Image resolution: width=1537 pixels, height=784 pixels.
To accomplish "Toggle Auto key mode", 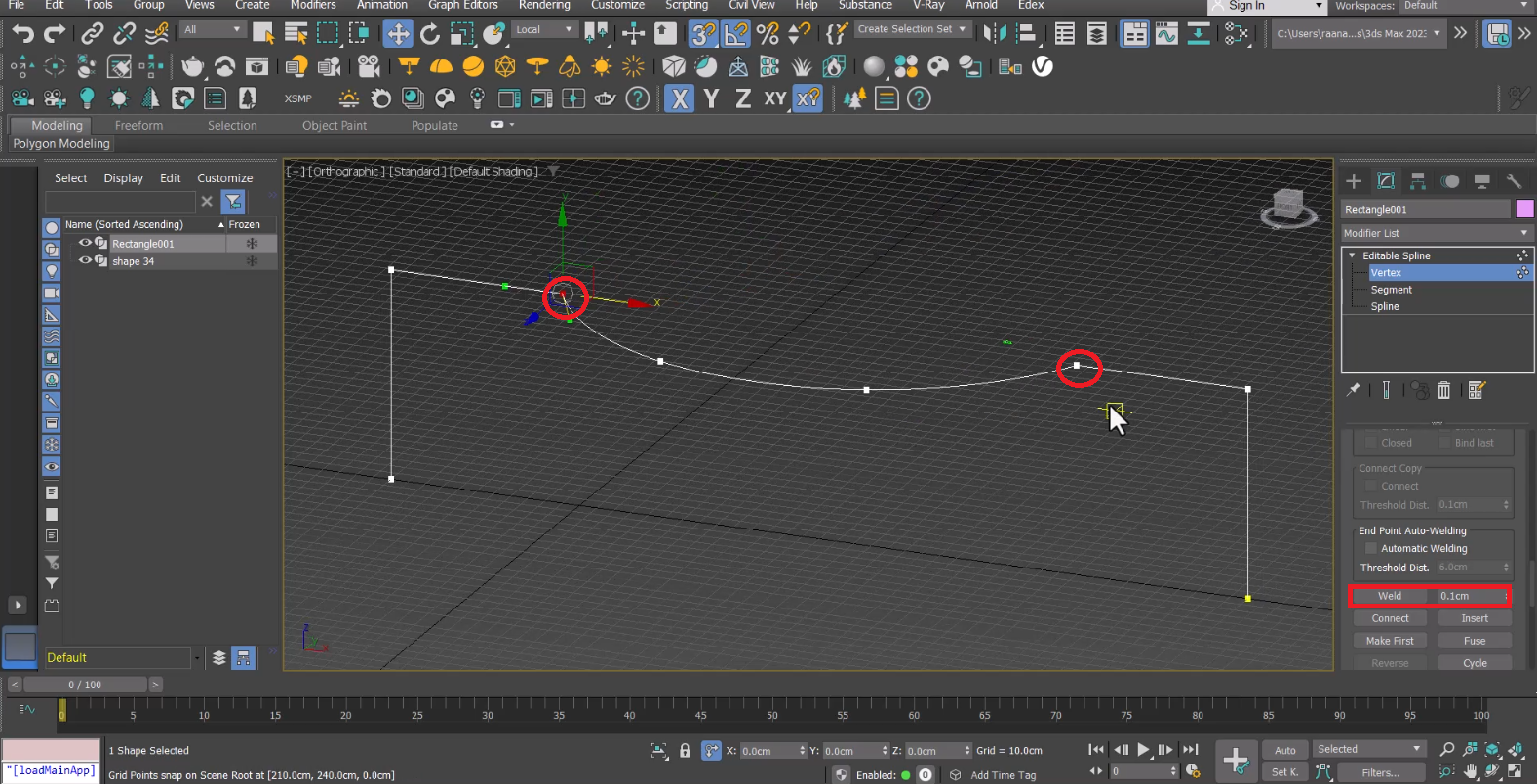I will pyautogui.click(x=1285, y=750).
